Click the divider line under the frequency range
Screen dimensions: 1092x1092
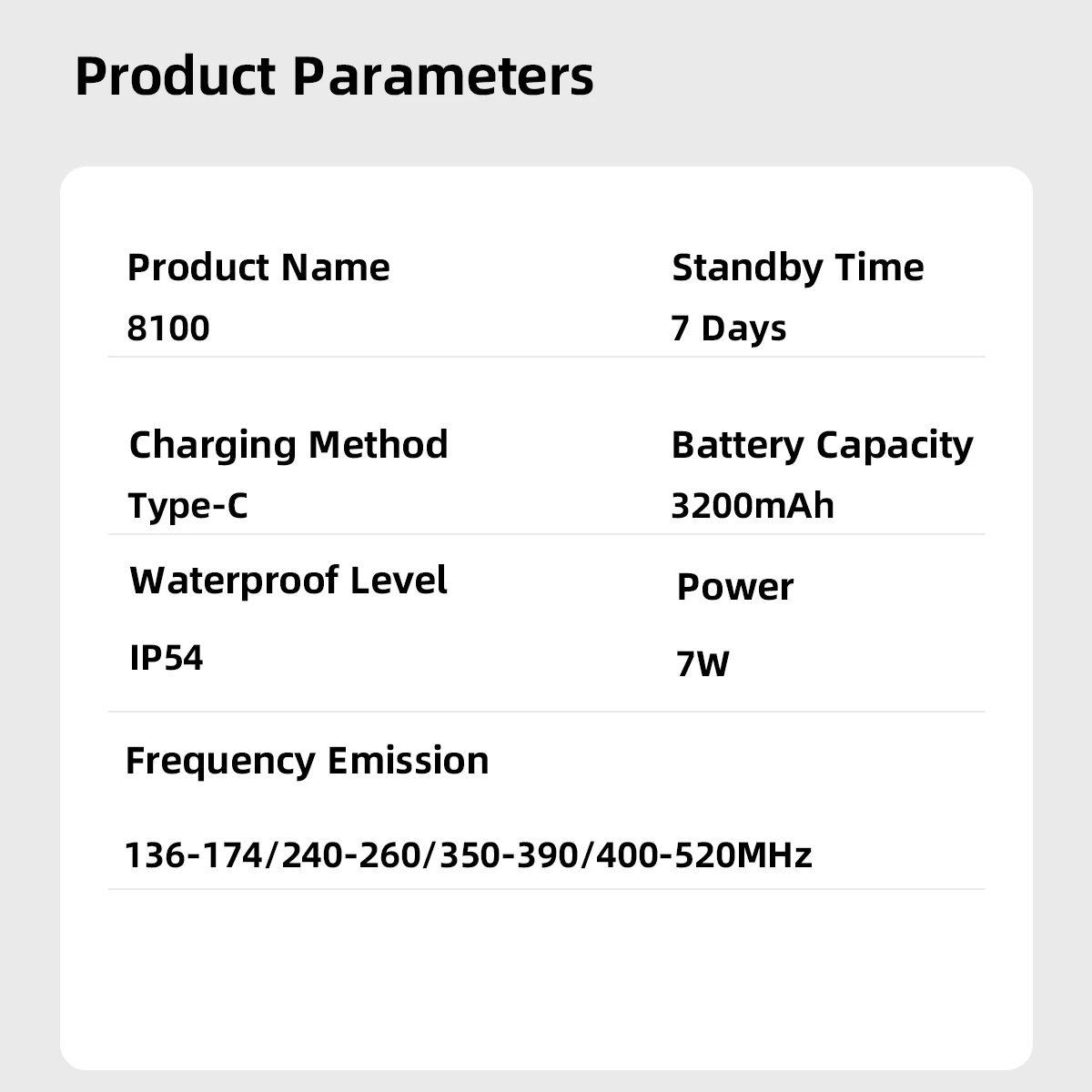click(x=546, y=889)
